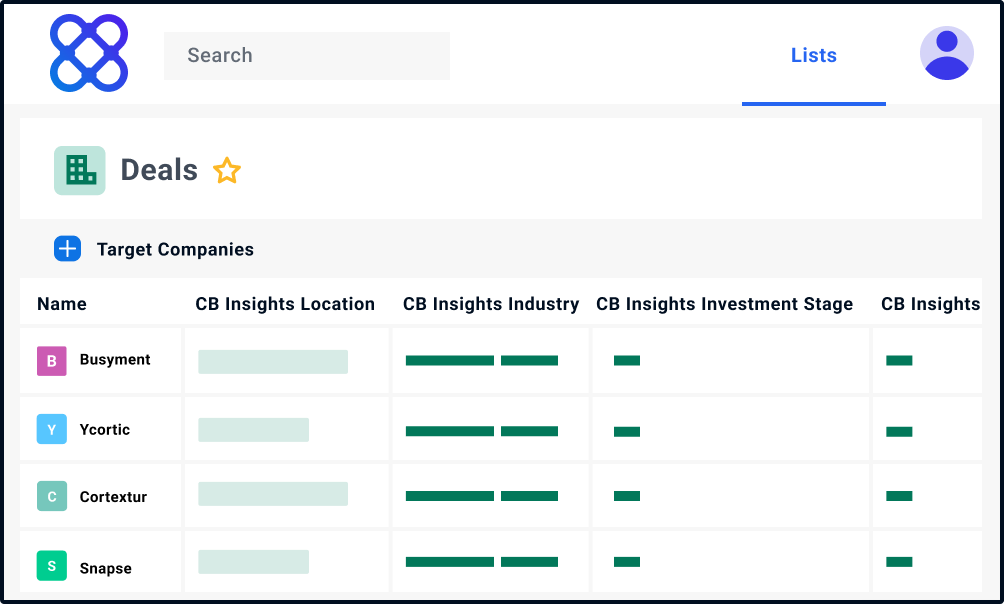The image size is (1004, 604).
Task: Click the blue Y avatar for Ycortic
Action: click(52, 429)
